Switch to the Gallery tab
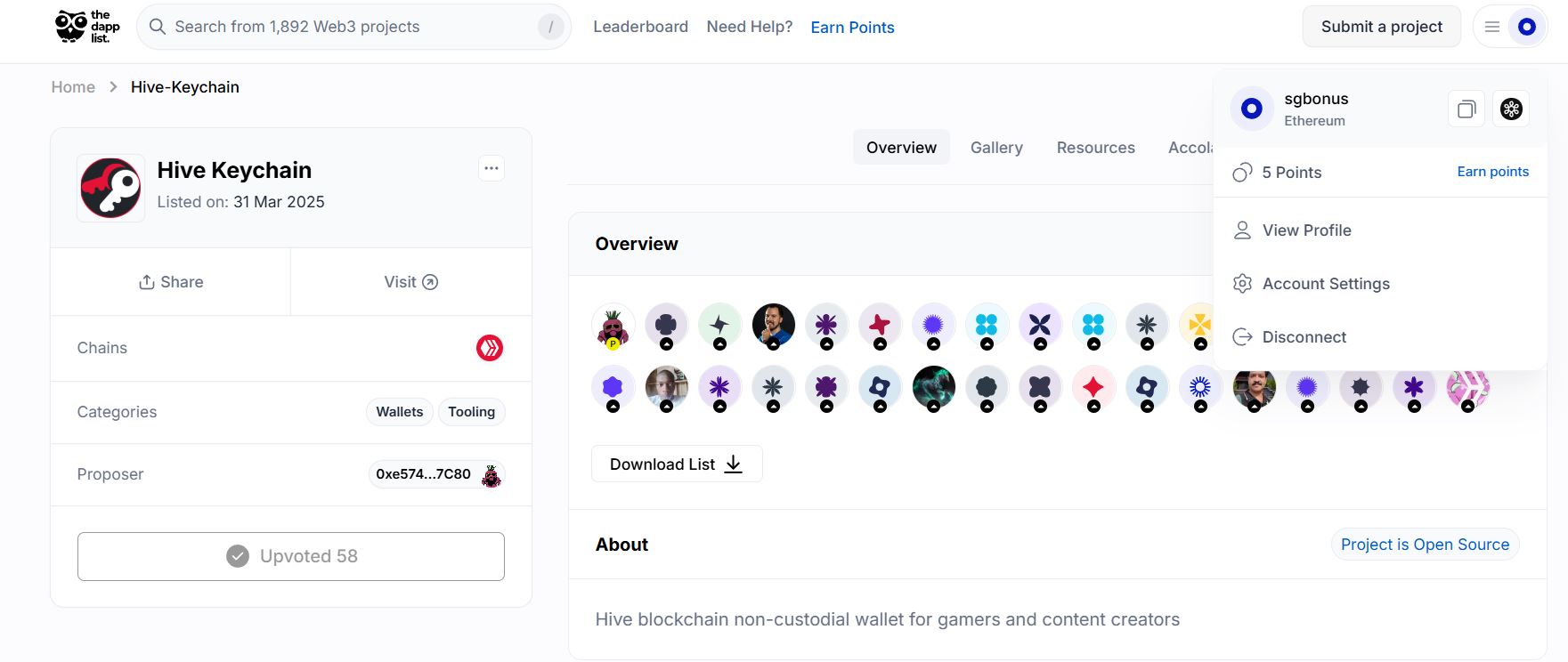Image resolution: width=1568 pixels, height=662 pixels. pos(996,148)
